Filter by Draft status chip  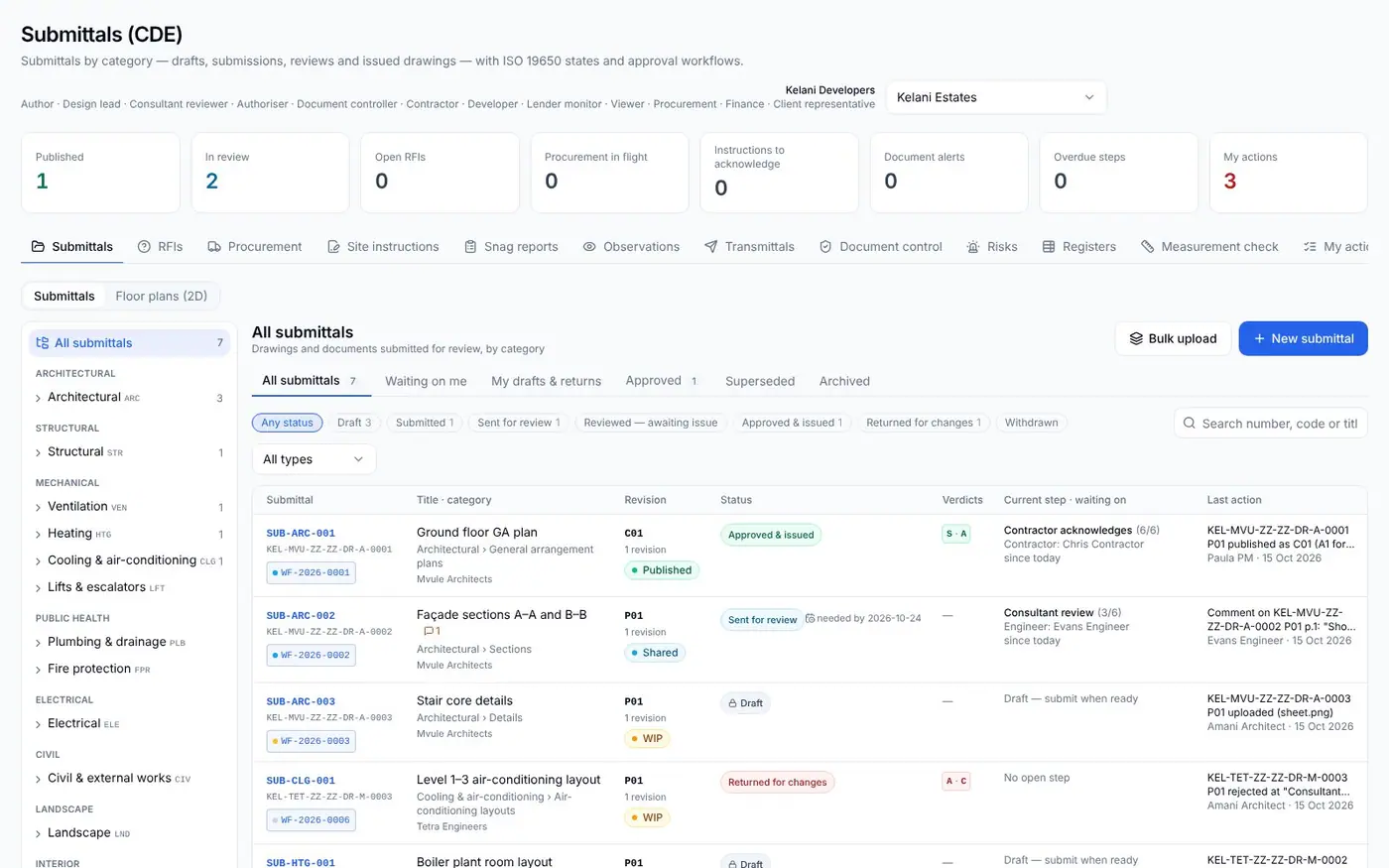pyautogui.click(x=354, y=423)
